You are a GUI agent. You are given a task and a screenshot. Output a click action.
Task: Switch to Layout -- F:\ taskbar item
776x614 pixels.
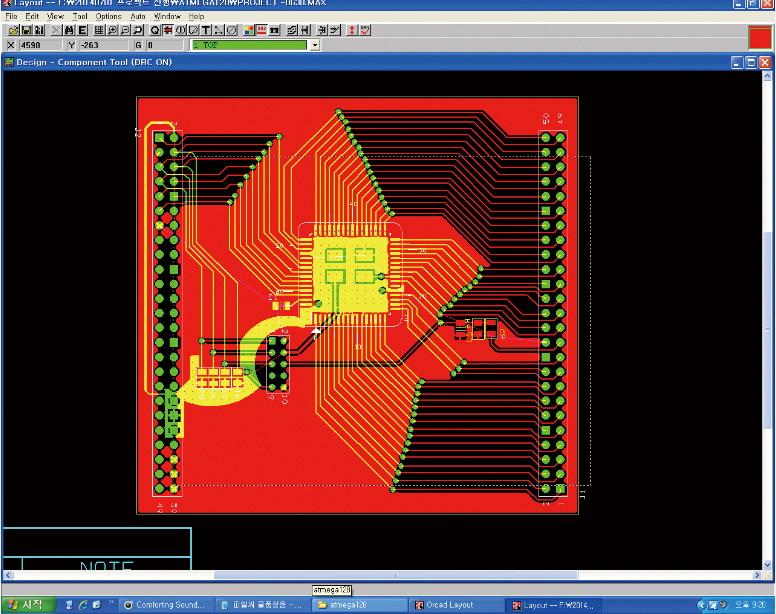(555, 605)
